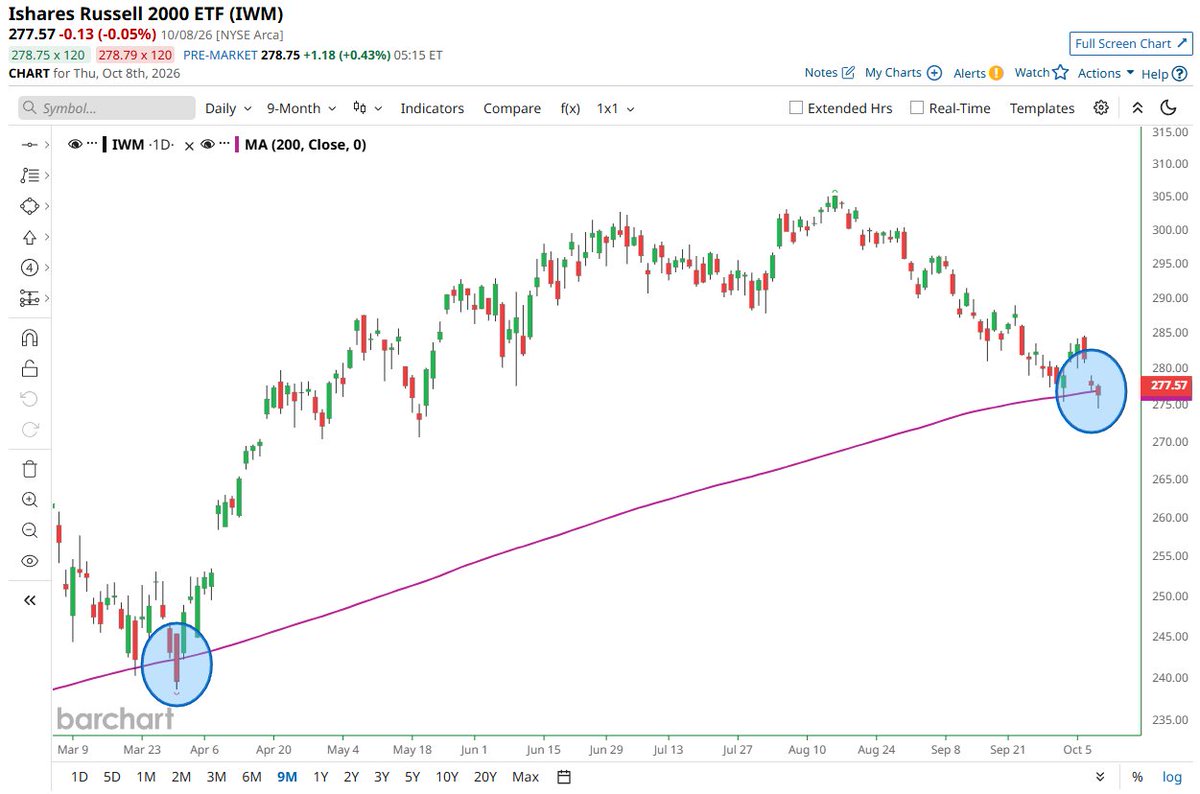Delete drawings with the trash icon
1200x794 pixels.
[x=29, y=469]
